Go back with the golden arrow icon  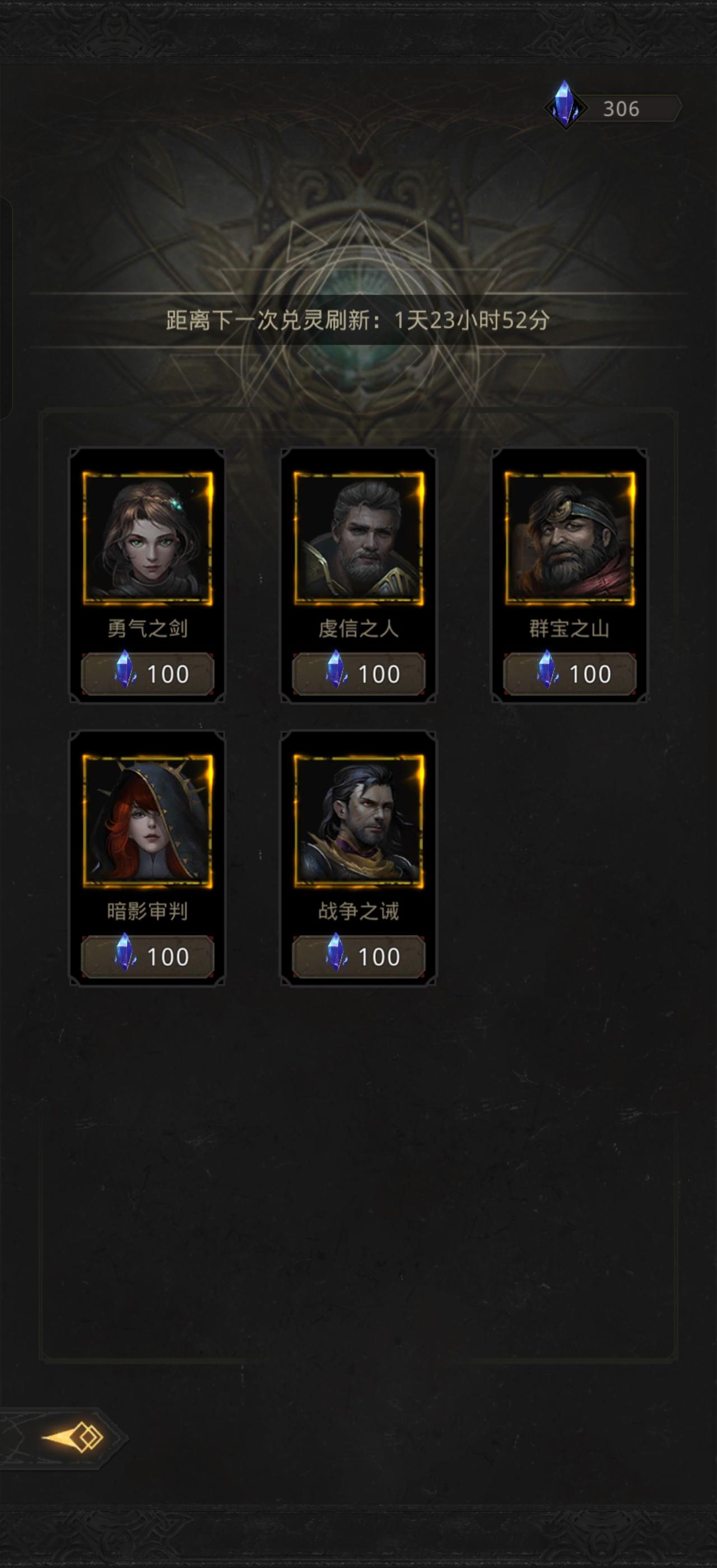pyautogui.click(x=72, y=1438)
